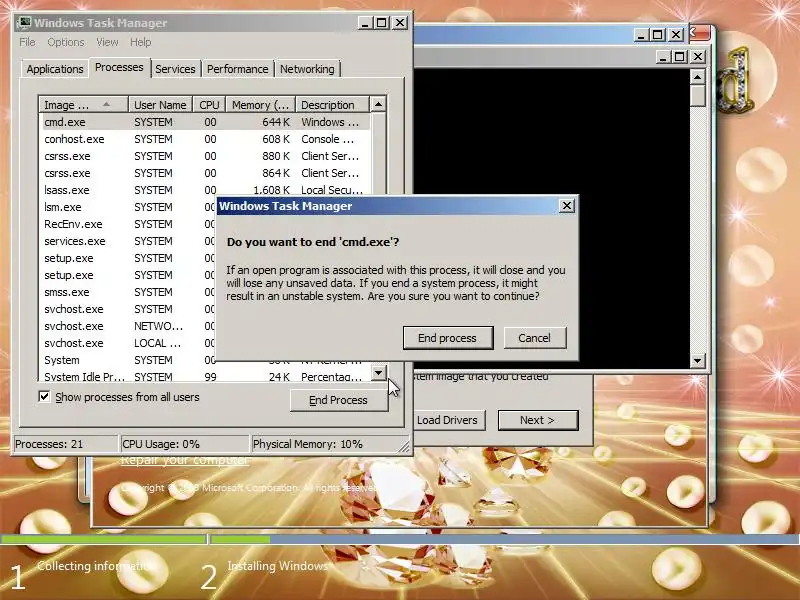
Task: Select the svchost.exe LOCAL process row
Action: [x=128, y=343]
